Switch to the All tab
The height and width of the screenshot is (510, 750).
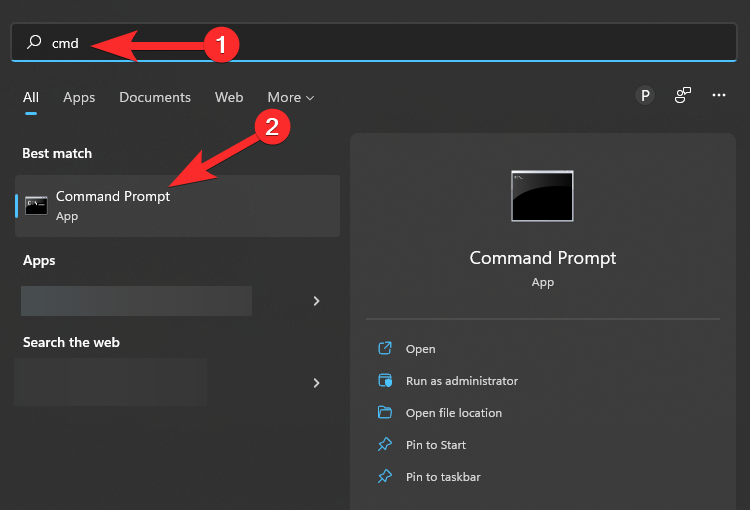31,97
